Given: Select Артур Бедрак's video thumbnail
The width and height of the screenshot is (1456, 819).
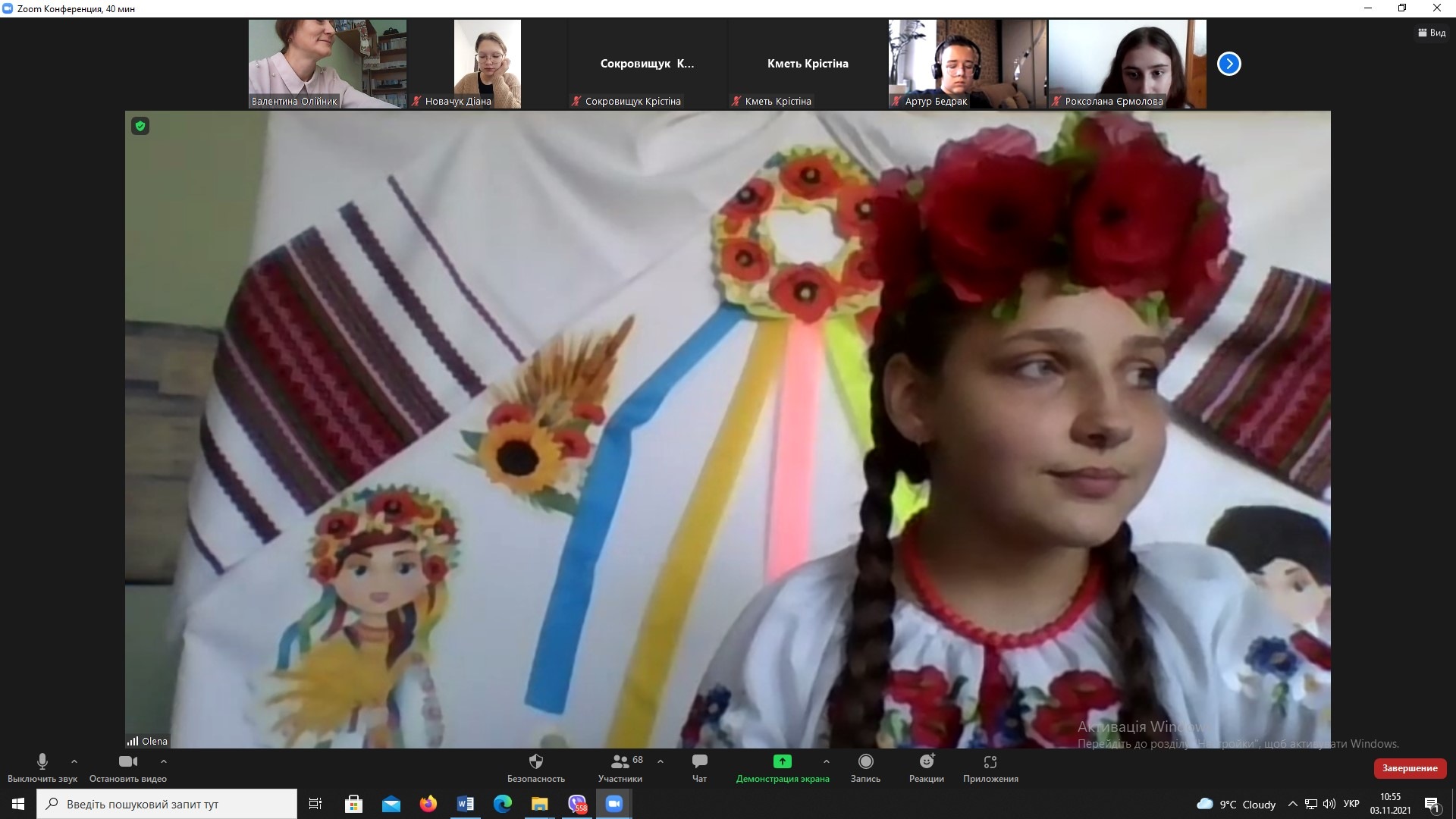Looking at the screenshot, I should pos(967,64).
